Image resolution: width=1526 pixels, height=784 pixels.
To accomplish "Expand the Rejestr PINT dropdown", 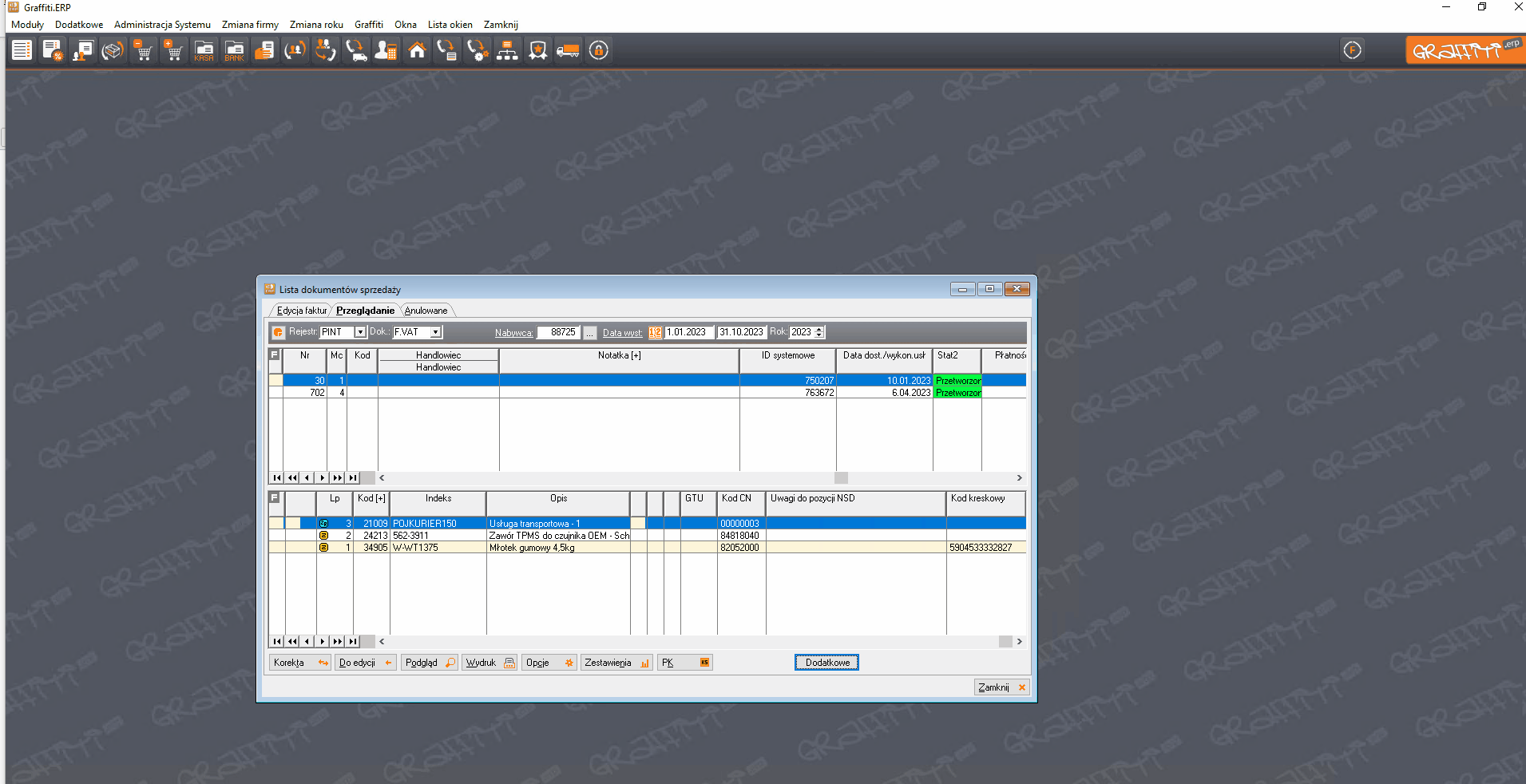I will (x=360, y=332).
